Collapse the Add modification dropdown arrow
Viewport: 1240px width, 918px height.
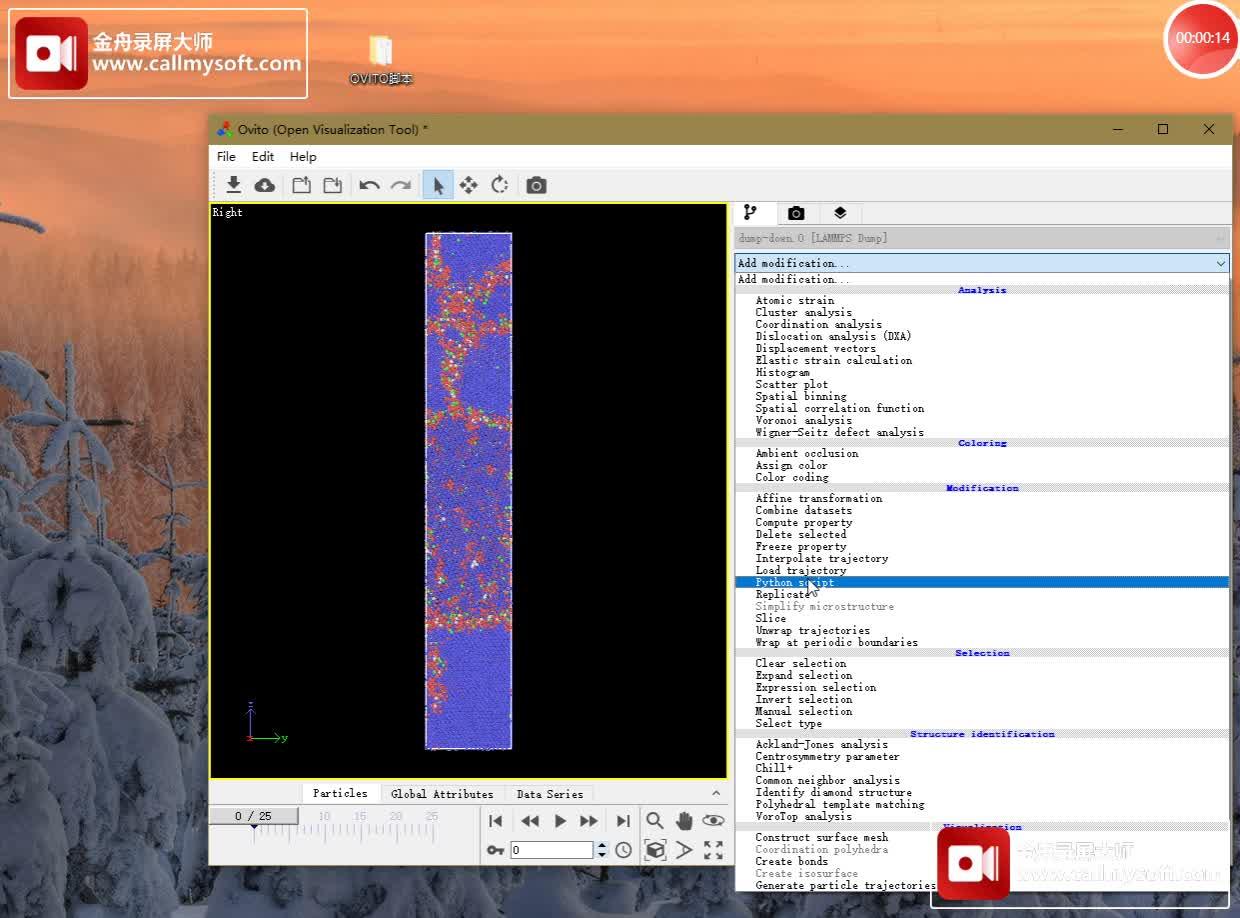[1220, 263]
